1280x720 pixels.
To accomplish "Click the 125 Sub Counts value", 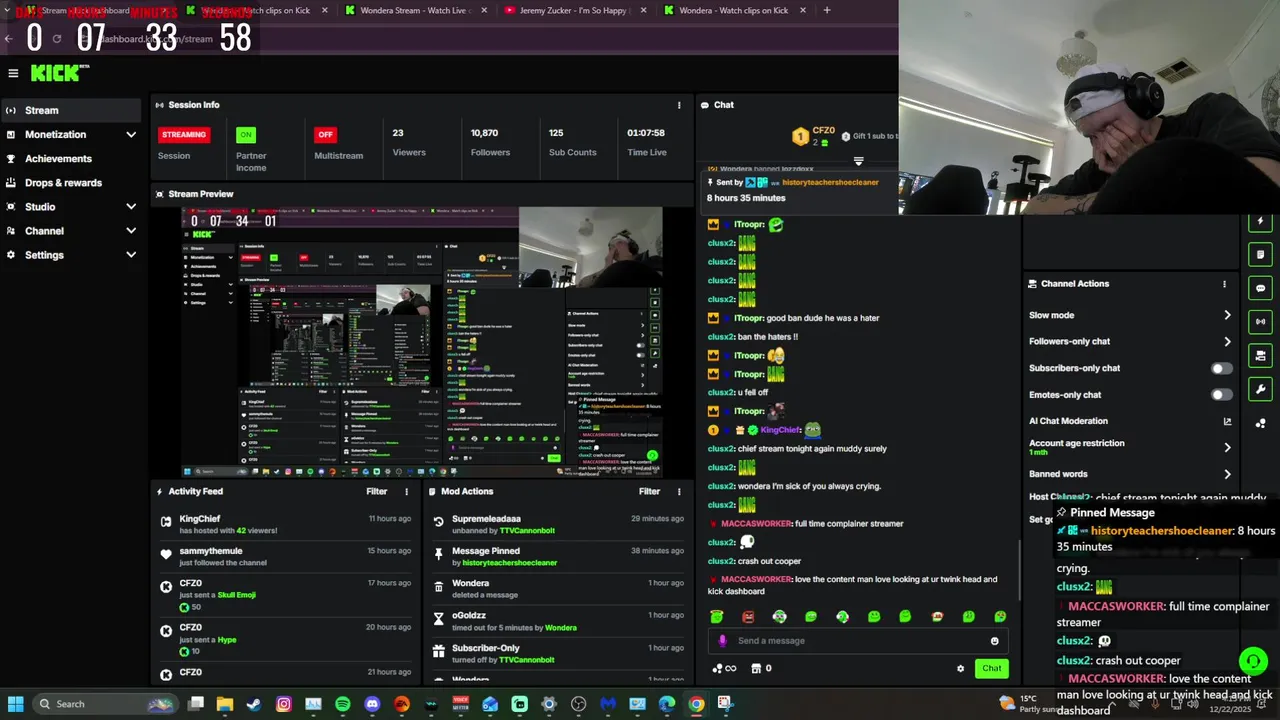I will tap(556, 133).
